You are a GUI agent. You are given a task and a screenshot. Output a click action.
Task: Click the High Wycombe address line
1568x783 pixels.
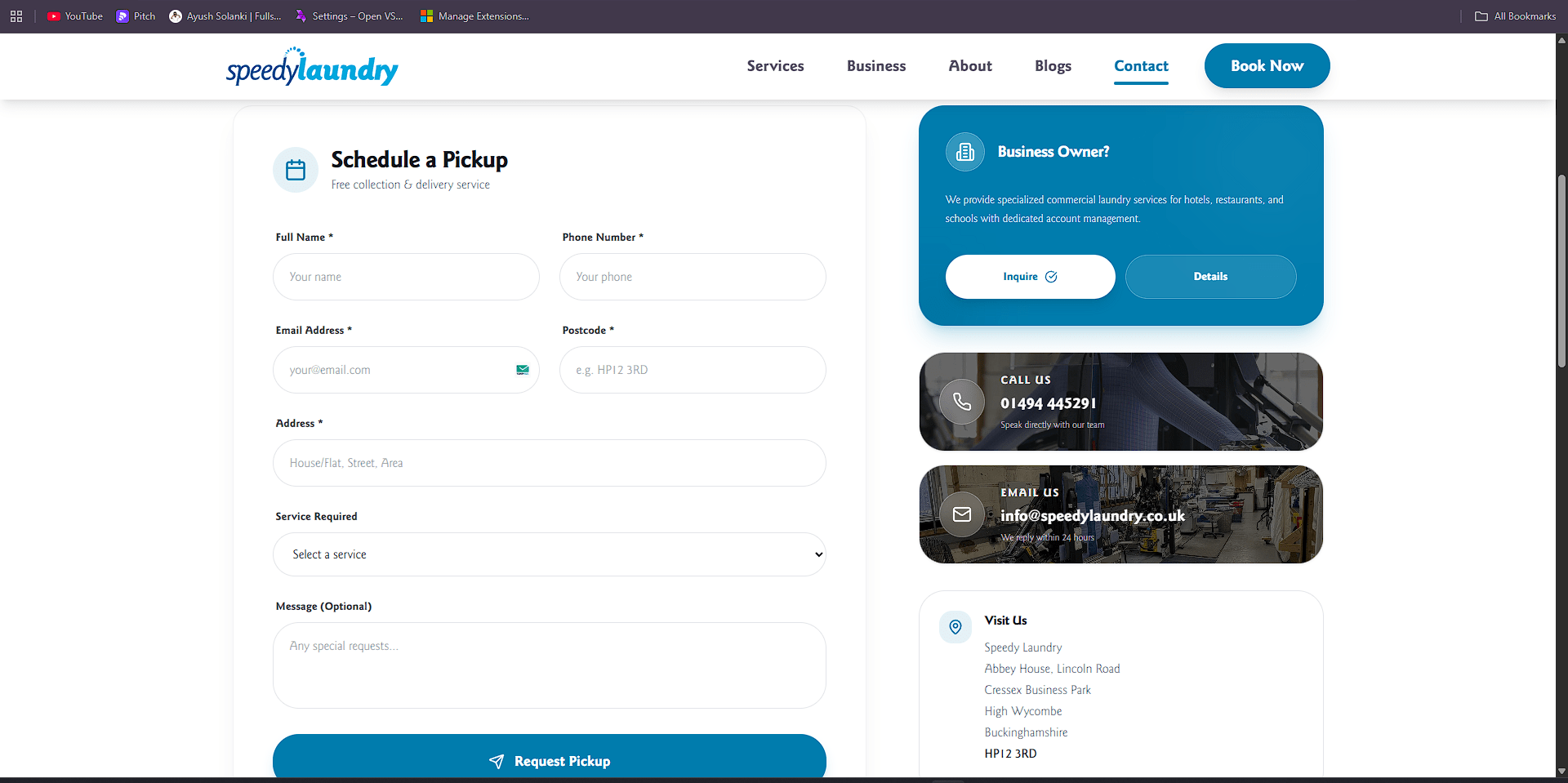pos(1022,711)
